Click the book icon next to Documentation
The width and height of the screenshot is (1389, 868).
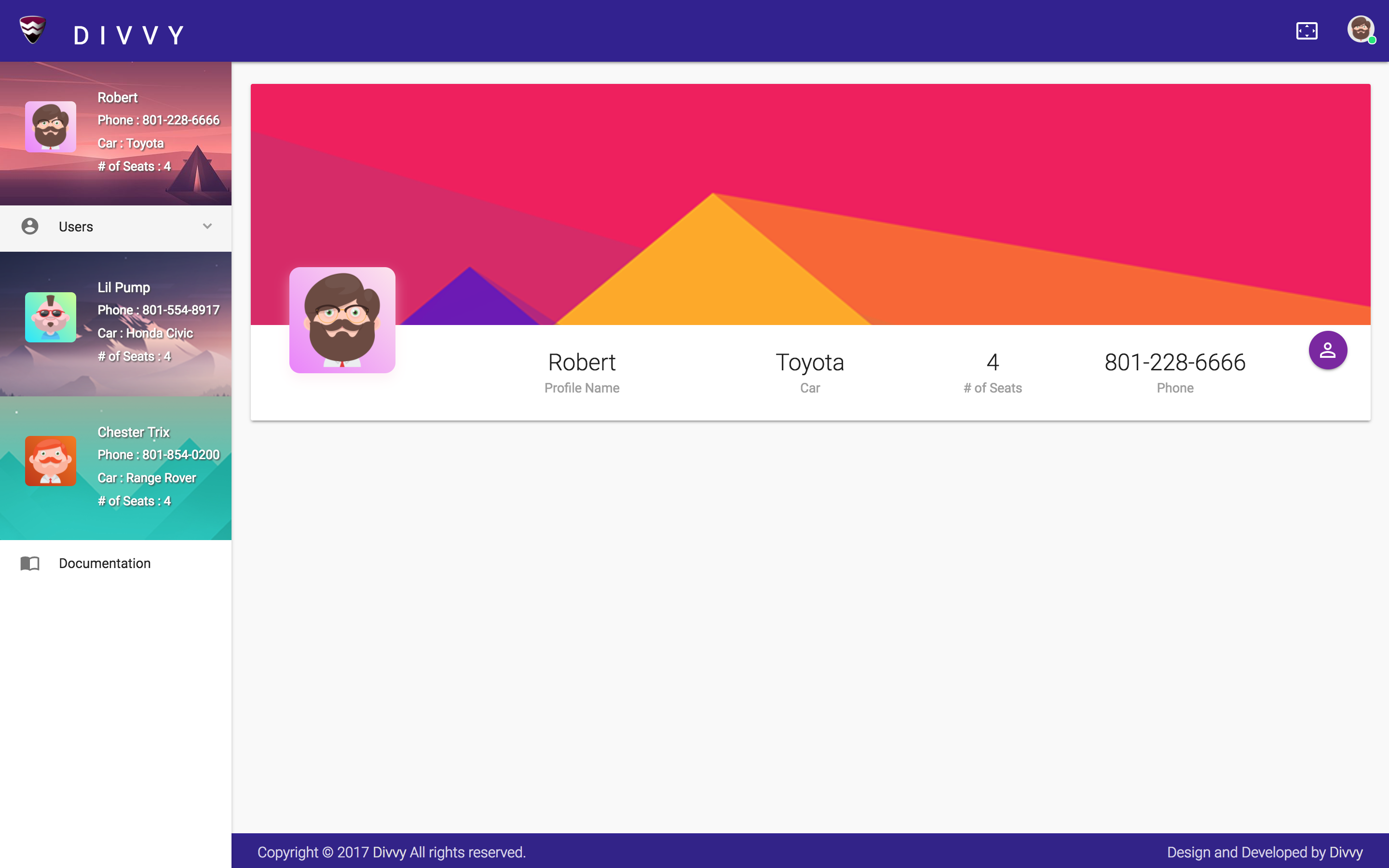point(30,563)
